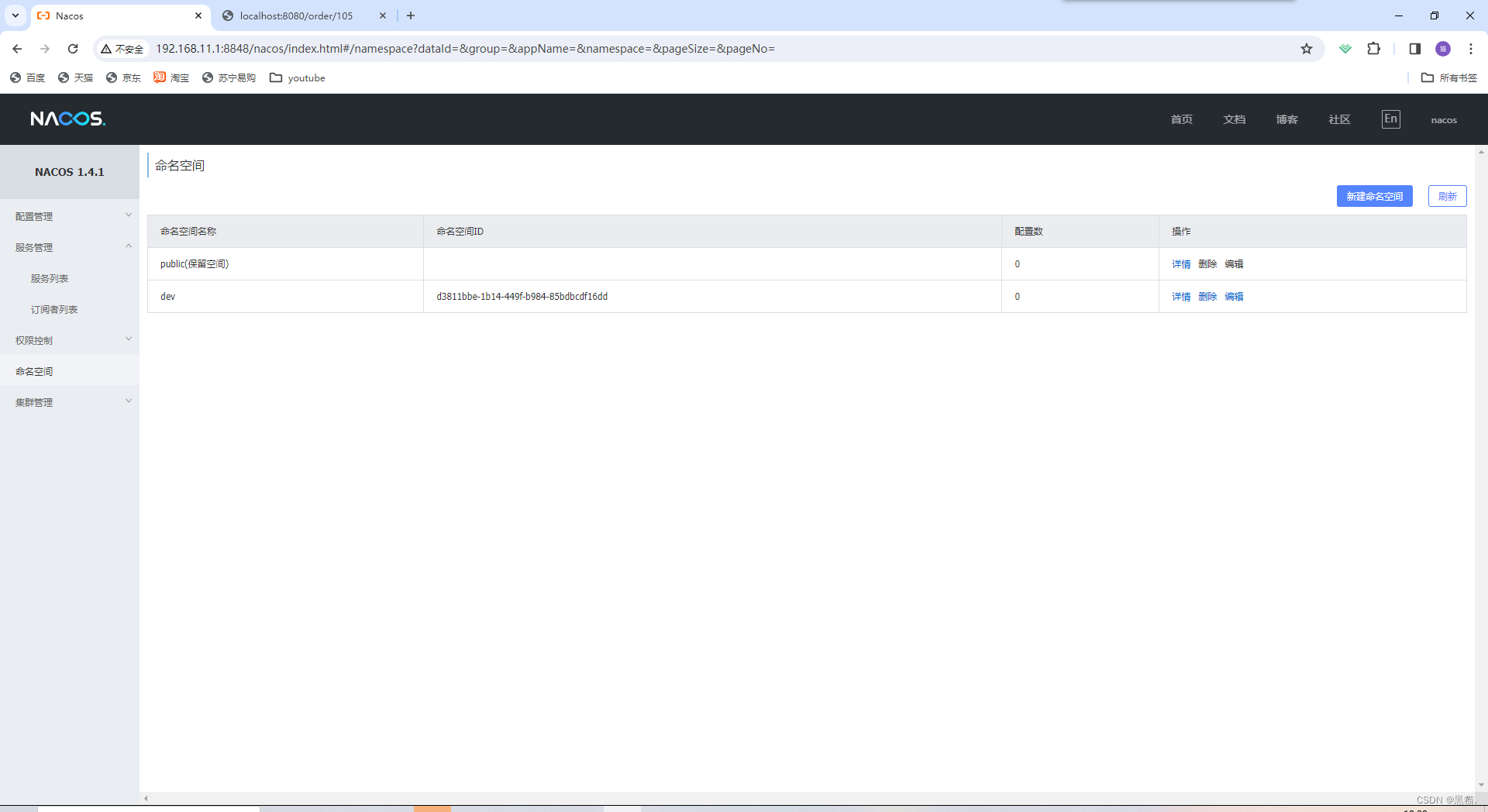Image resolution: width=1488 pixels, height=812 pixels.
Task: Click the browser forward arrow
Action: (x=45, y=49)
